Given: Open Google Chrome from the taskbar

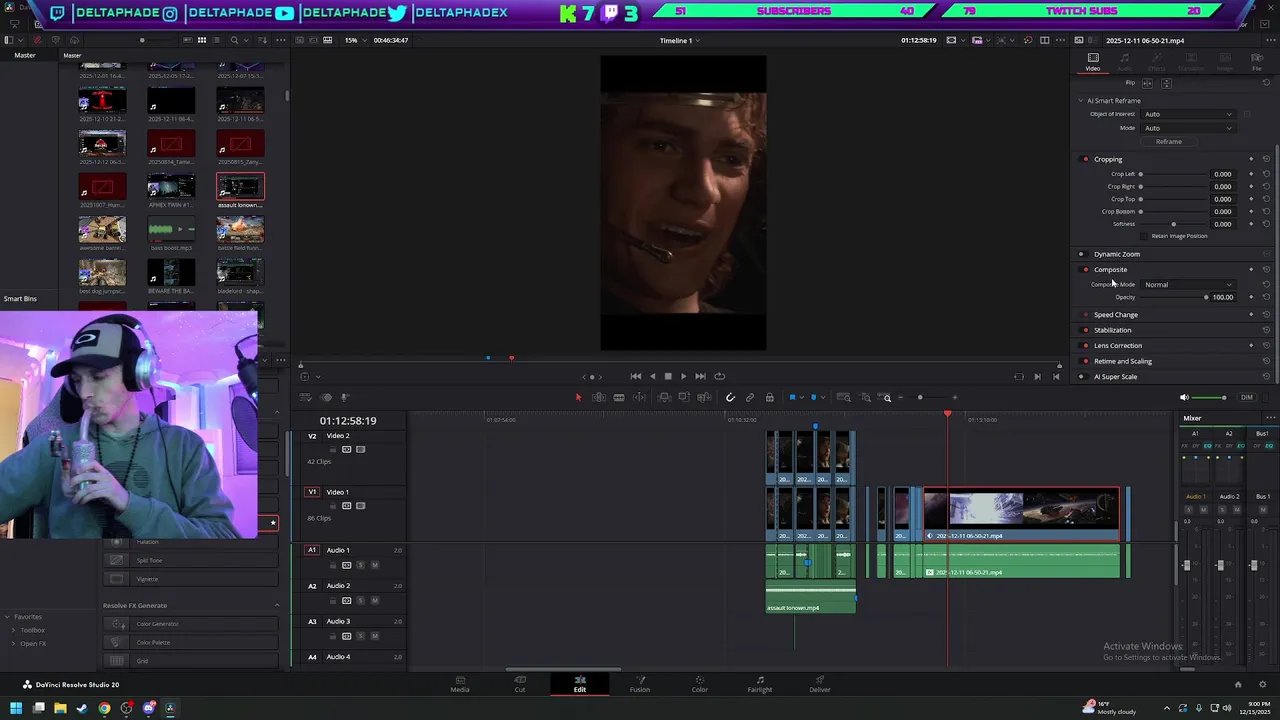Looking at the screenshot, I should pyautogui.click(x=104, y=708).
